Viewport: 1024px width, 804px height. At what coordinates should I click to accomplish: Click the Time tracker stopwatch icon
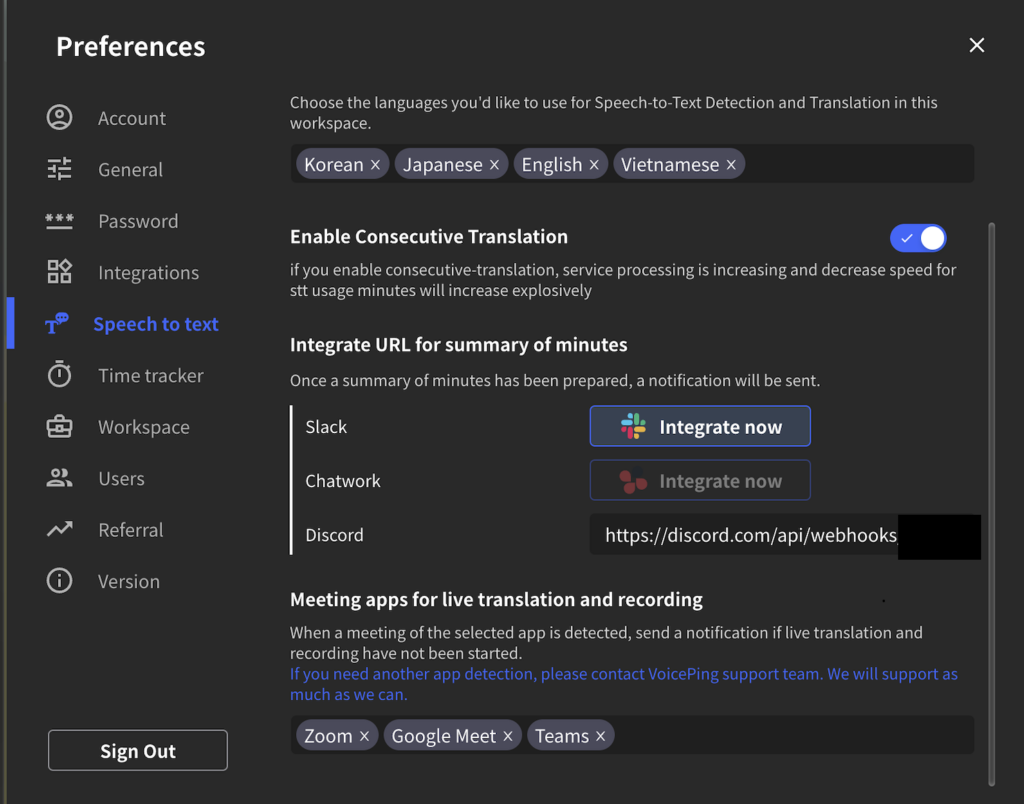60,375
